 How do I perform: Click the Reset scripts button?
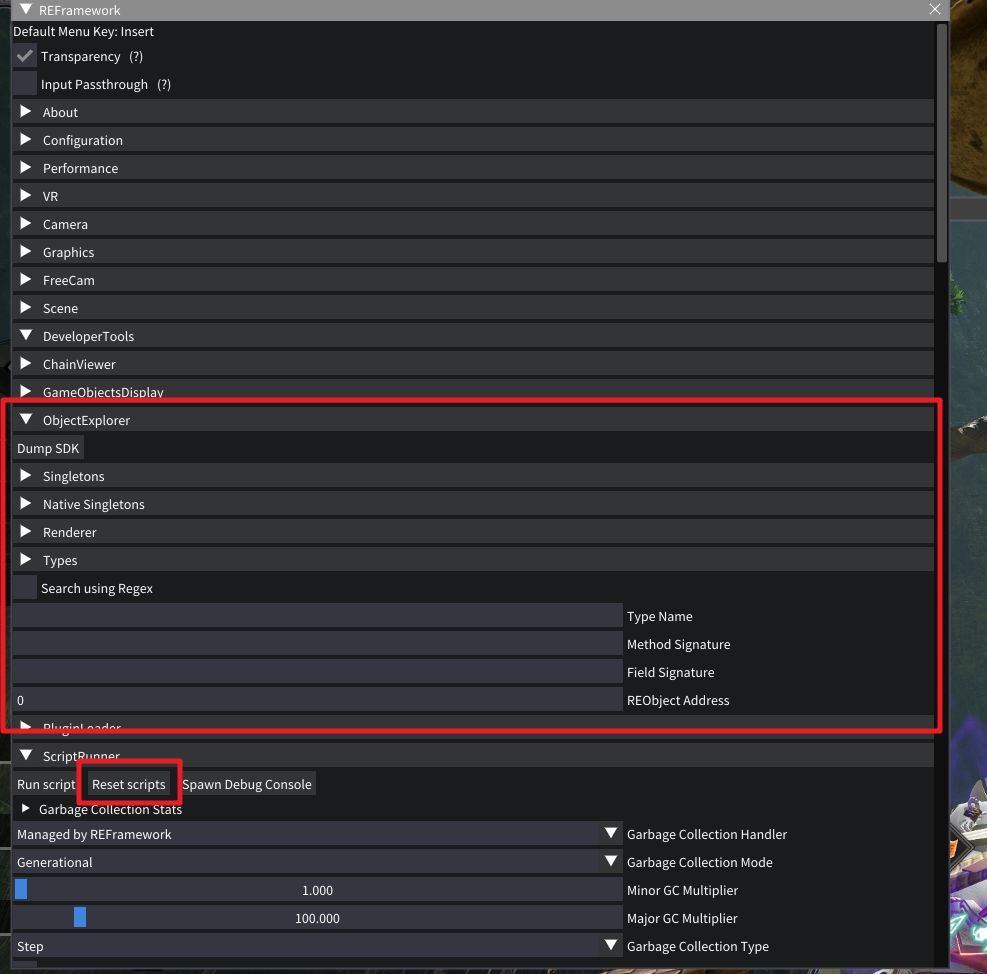[x=129, y=785]
